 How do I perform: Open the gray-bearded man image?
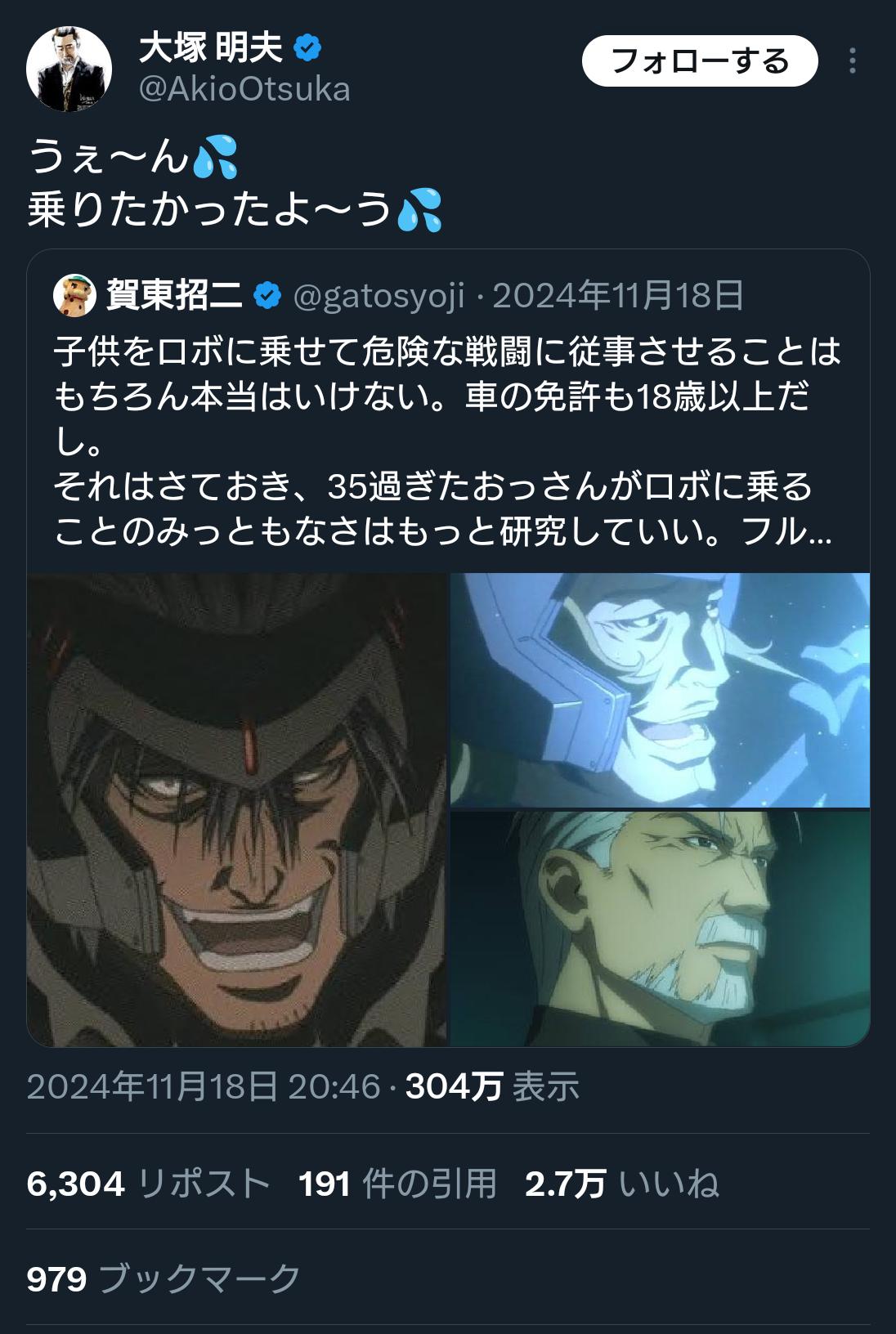[x=660, y=929]
